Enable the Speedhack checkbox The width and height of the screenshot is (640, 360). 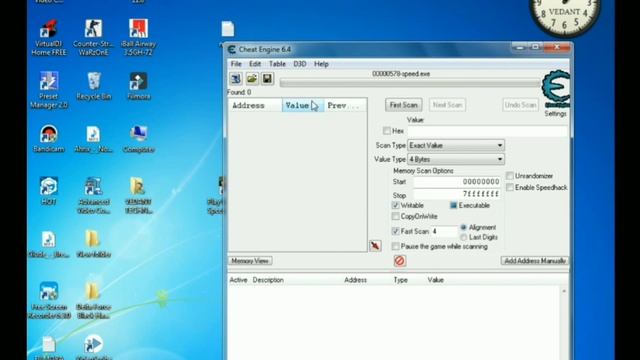coord(510,187)
